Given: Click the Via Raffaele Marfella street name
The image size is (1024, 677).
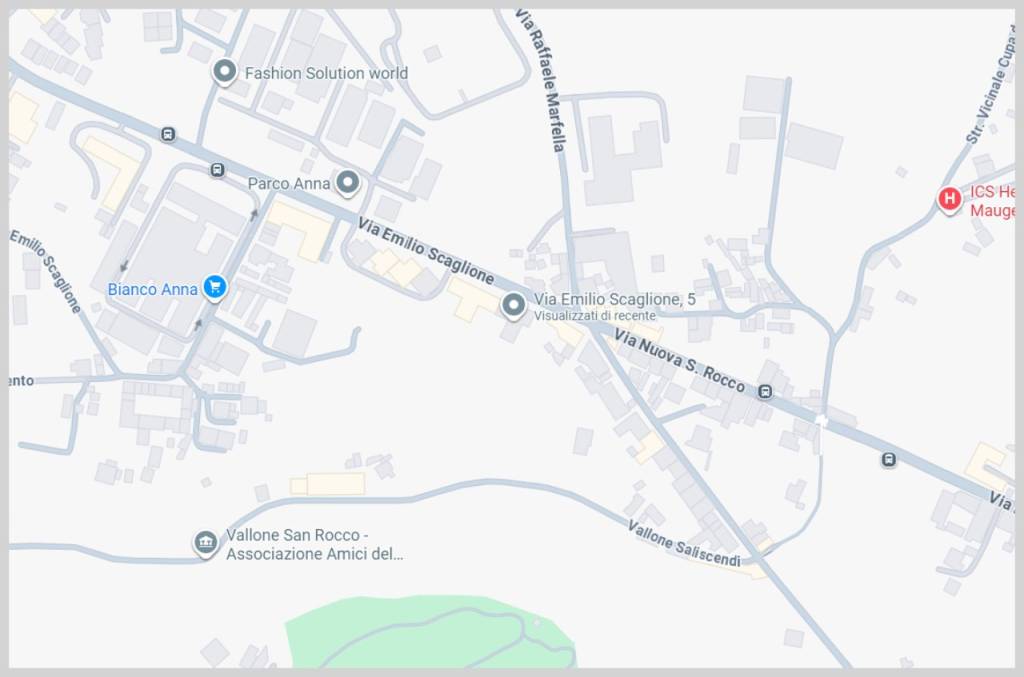Looking at the screenshot, I should [x=541, y=80].
